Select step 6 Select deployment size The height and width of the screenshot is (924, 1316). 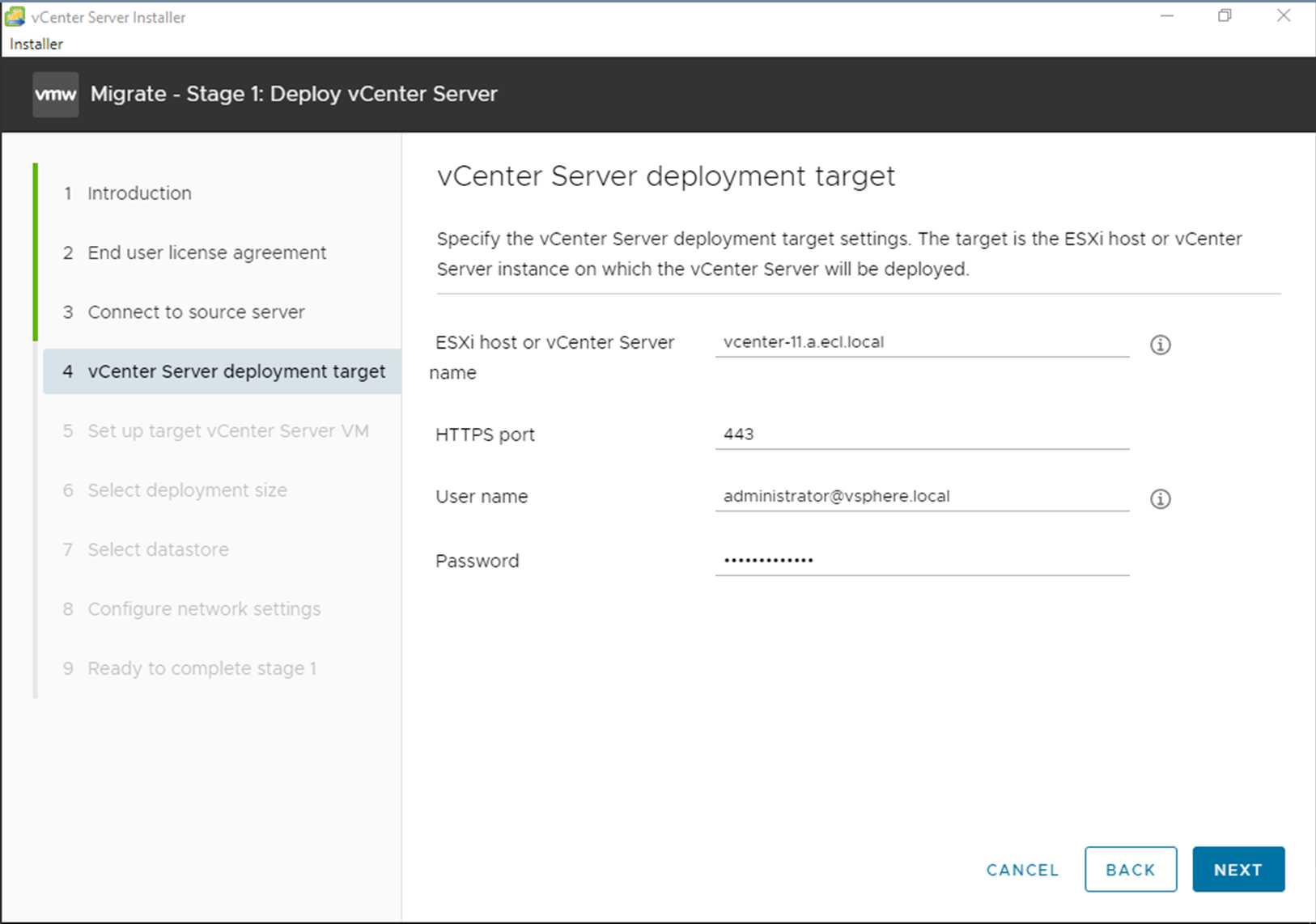pos(175,490)
